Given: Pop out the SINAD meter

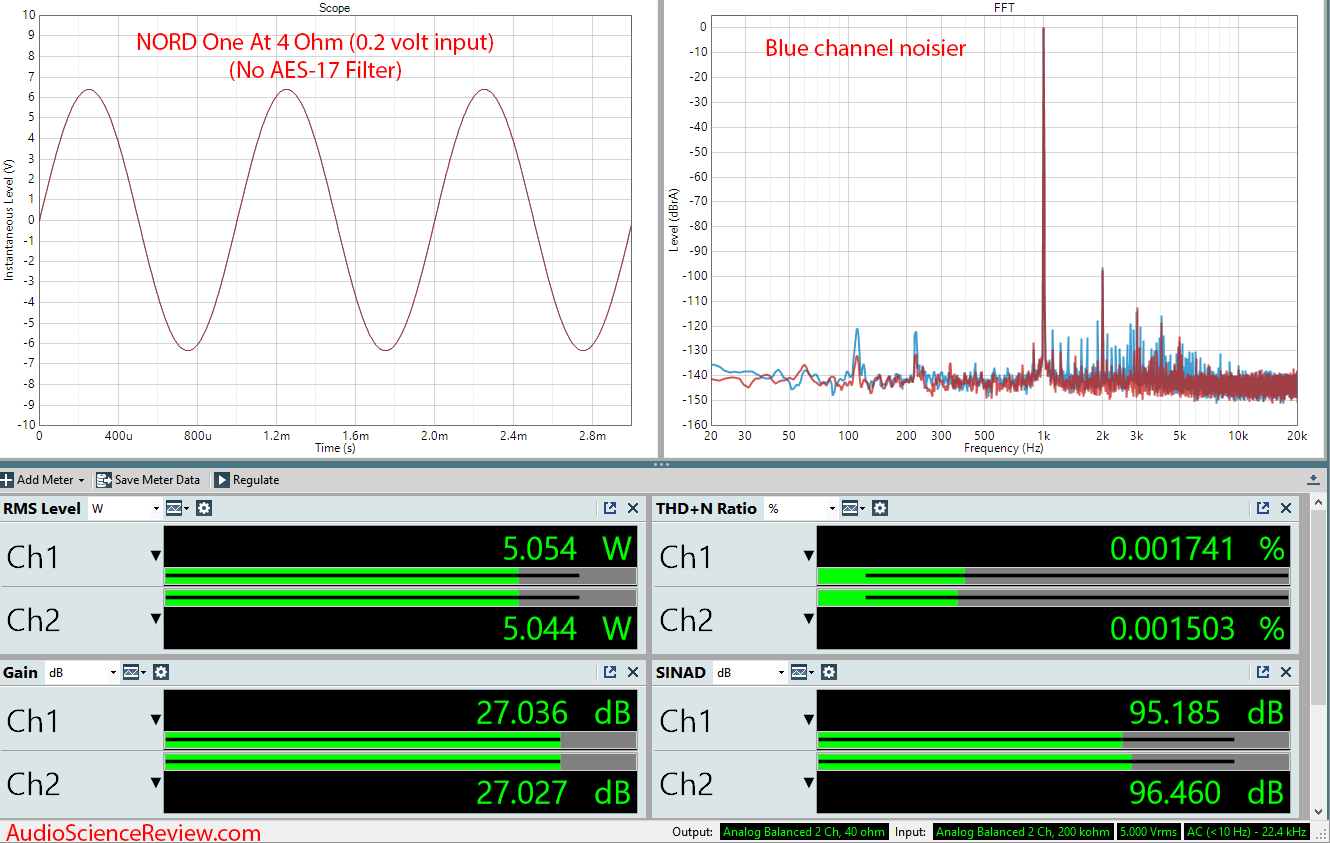Looking at the screenshot, I should point(1263,672).
